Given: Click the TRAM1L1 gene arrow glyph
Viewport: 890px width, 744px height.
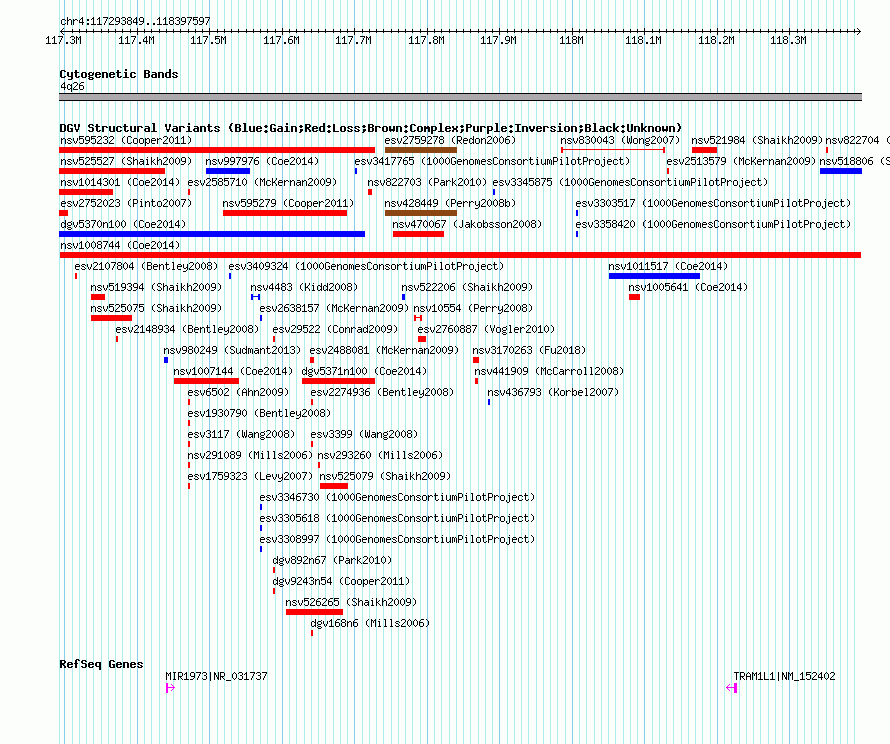Looking at the screenshot, I should pos(732,688).
